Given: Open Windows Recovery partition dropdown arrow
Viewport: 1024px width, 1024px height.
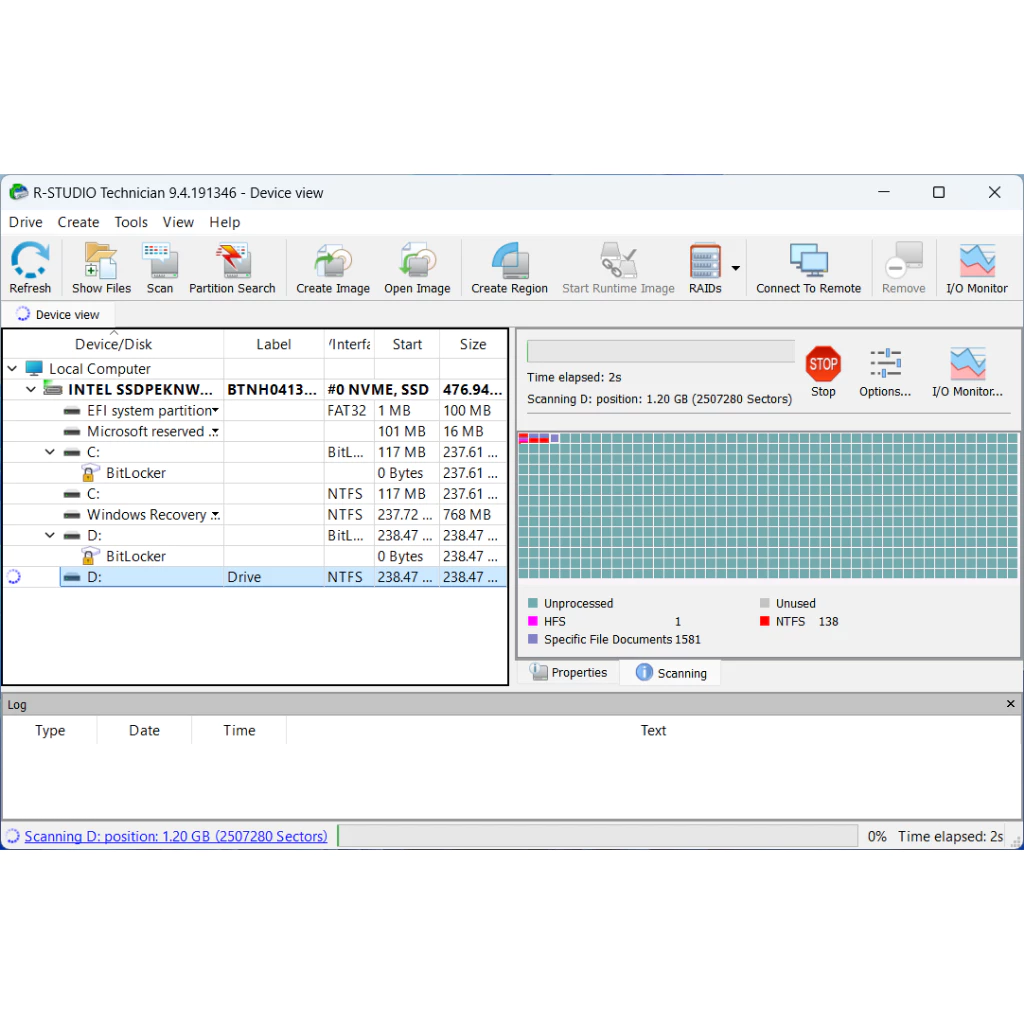Looking at the screenshot, I should click(216, 515).
